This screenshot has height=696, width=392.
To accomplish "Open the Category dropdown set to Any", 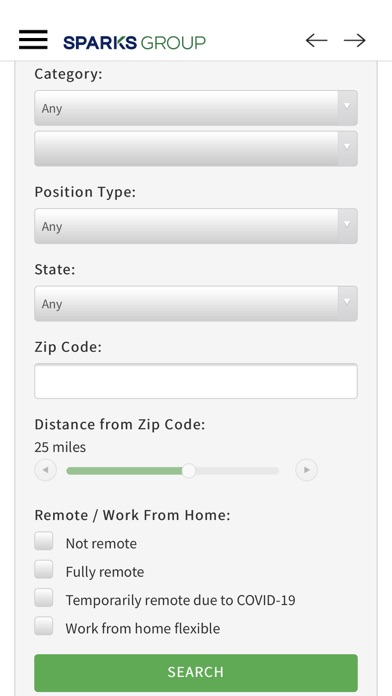I will [x=196, y=108].
